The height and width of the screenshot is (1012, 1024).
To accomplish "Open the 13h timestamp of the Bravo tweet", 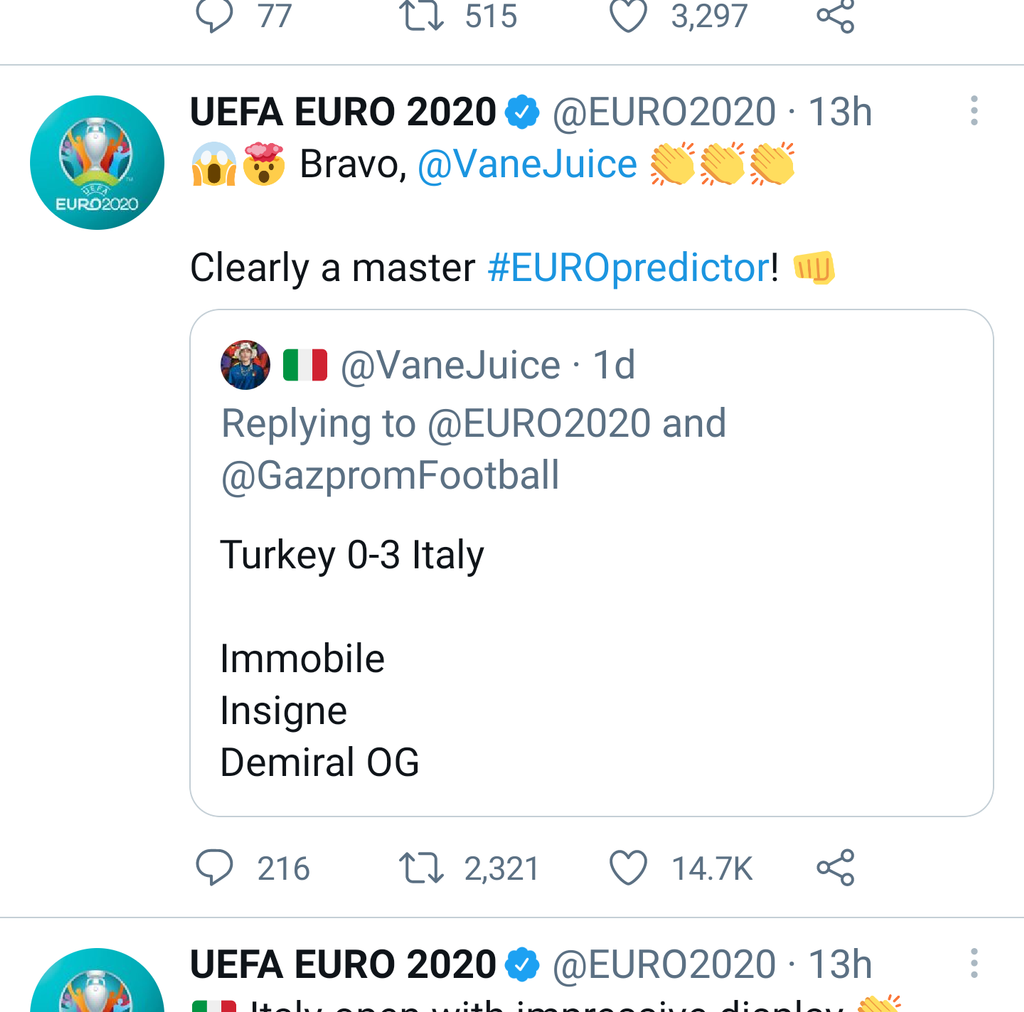I will [x=840, y=113].
